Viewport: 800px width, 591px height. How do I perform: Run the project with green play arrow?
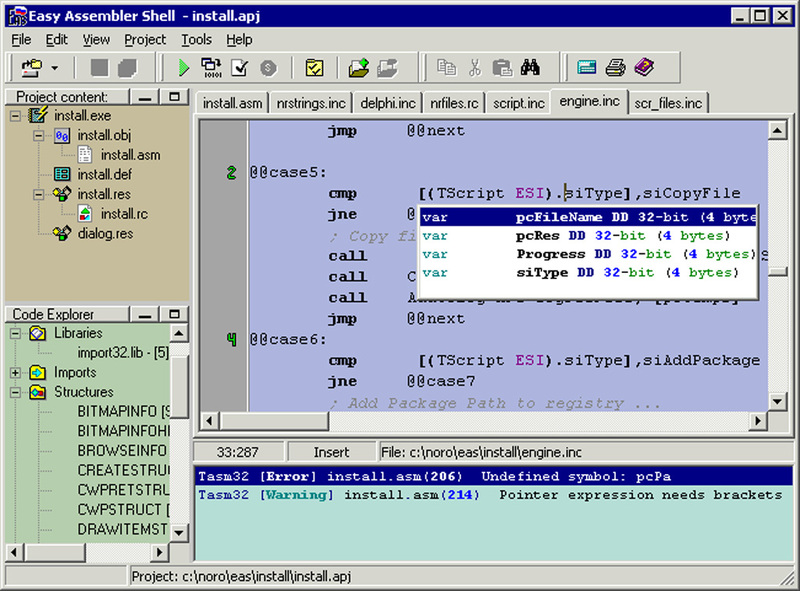[x=184, y=67]
